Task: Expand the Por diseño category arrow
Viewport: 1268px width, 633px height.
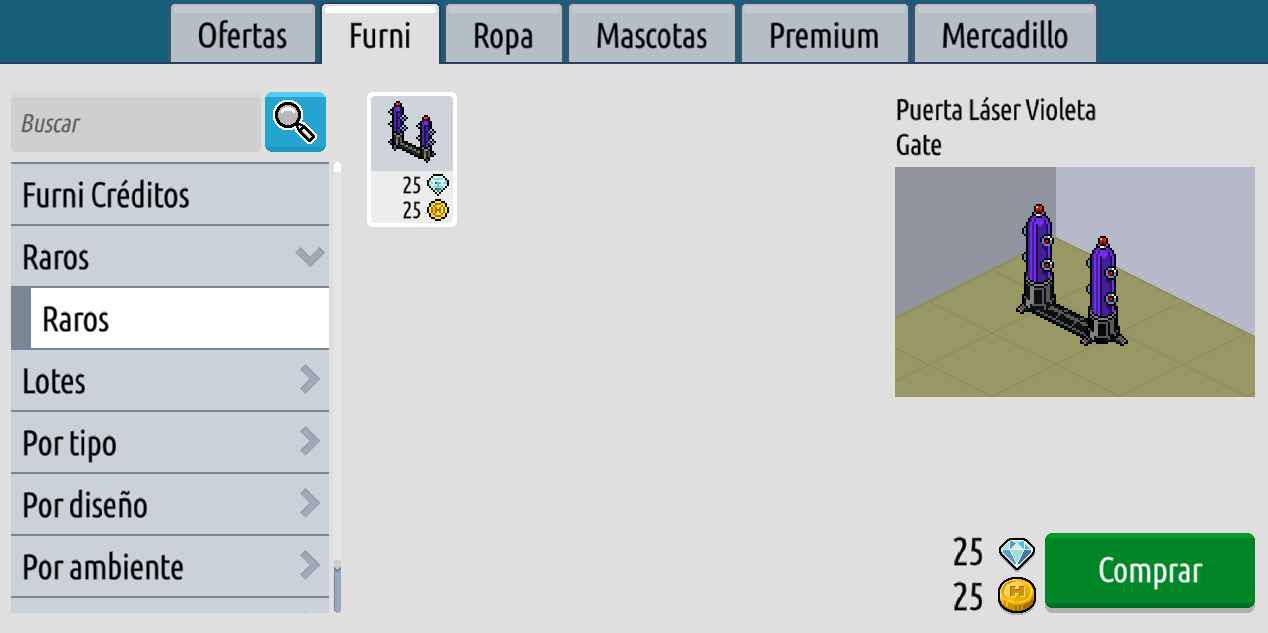Action: pos(310,504)
